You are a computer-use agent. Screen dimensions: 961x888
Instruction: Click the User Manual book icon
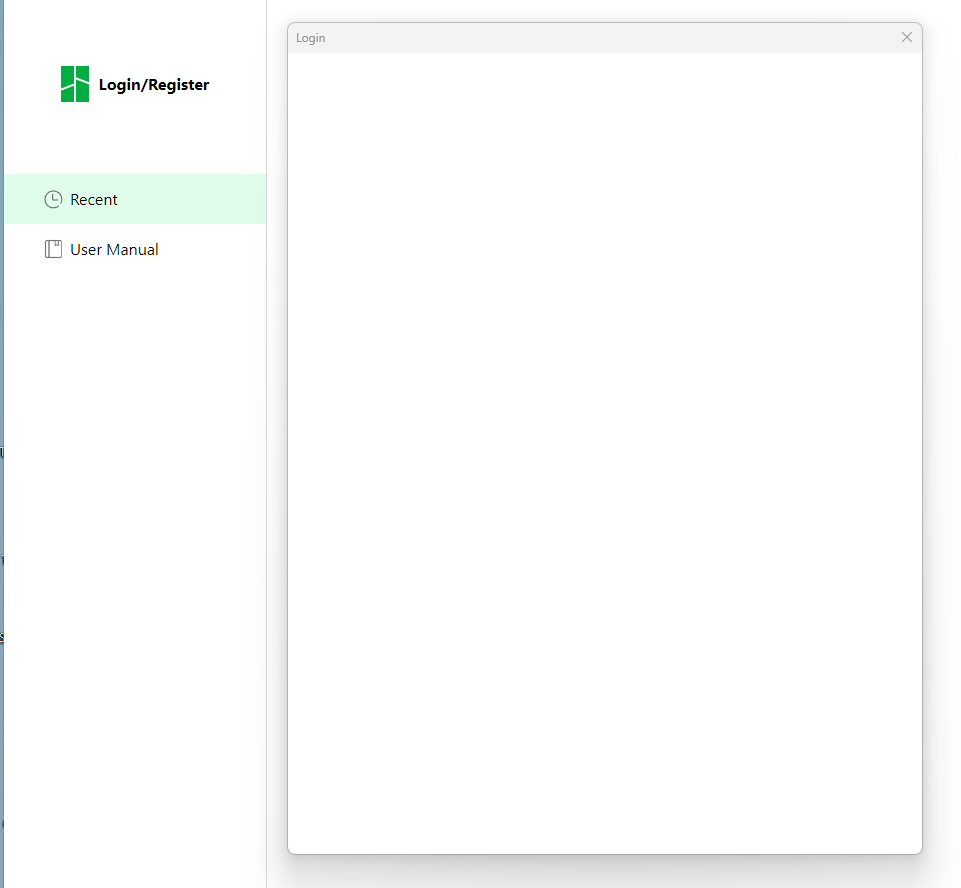(53, 249)
